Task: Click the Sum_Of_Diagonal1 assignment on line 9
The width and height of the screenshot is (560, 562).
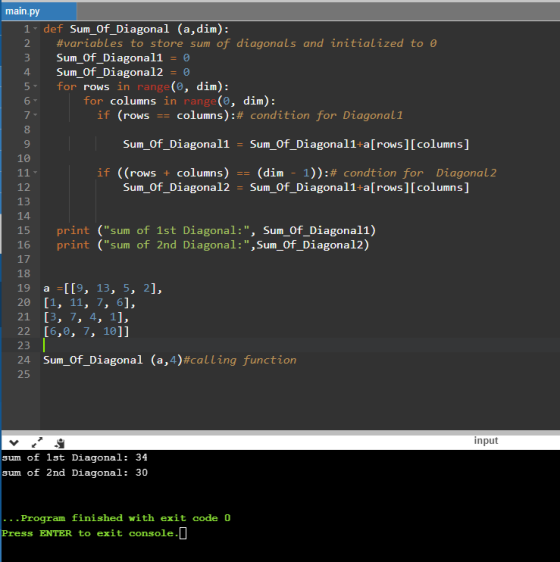Action: [x=296, y=144]
